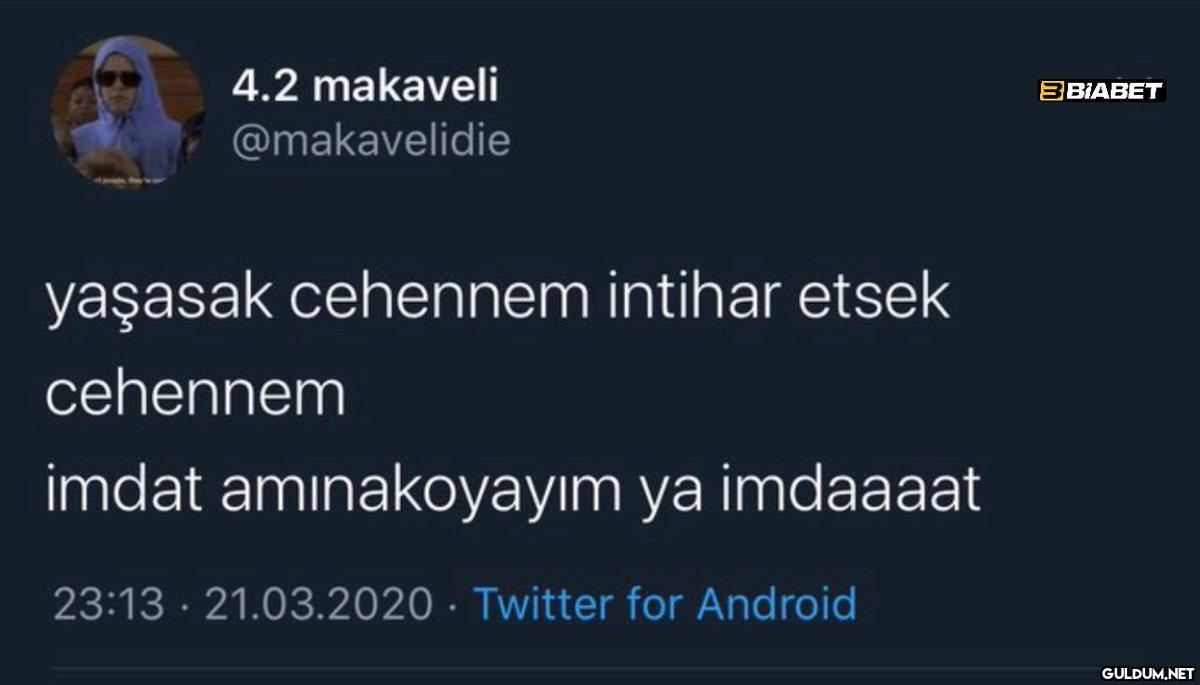The width and height of the screenshot is (1200, 685).
Task: Click the display name 4.2 makaveli
Action: [x=365, y=88]
